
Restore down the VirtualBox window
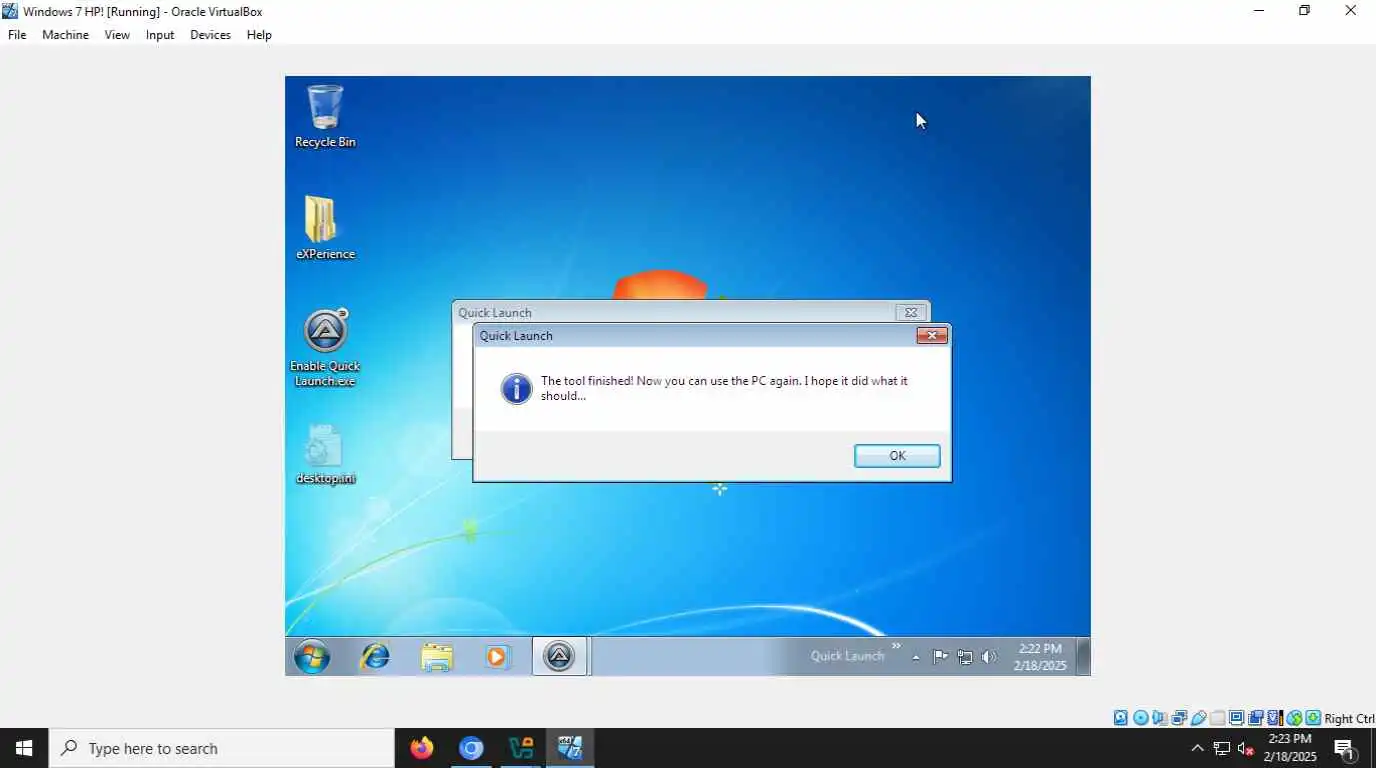coord(1304,11)
